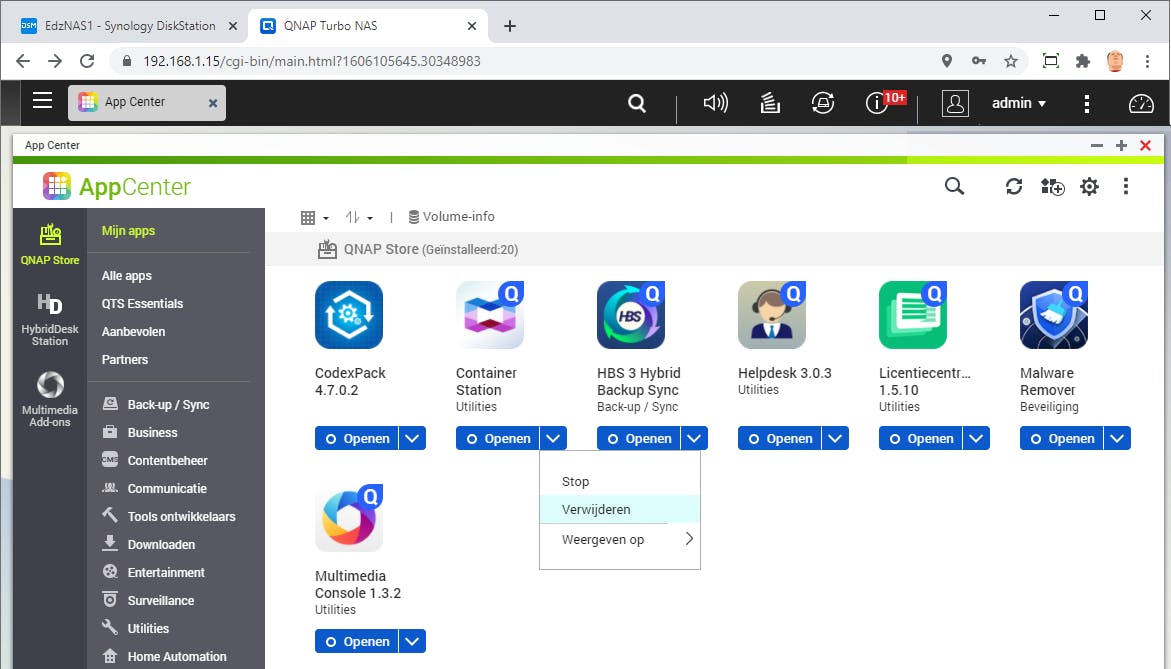Click the Helpdesk app icon

pyautogui.click(x=771, y=314)
